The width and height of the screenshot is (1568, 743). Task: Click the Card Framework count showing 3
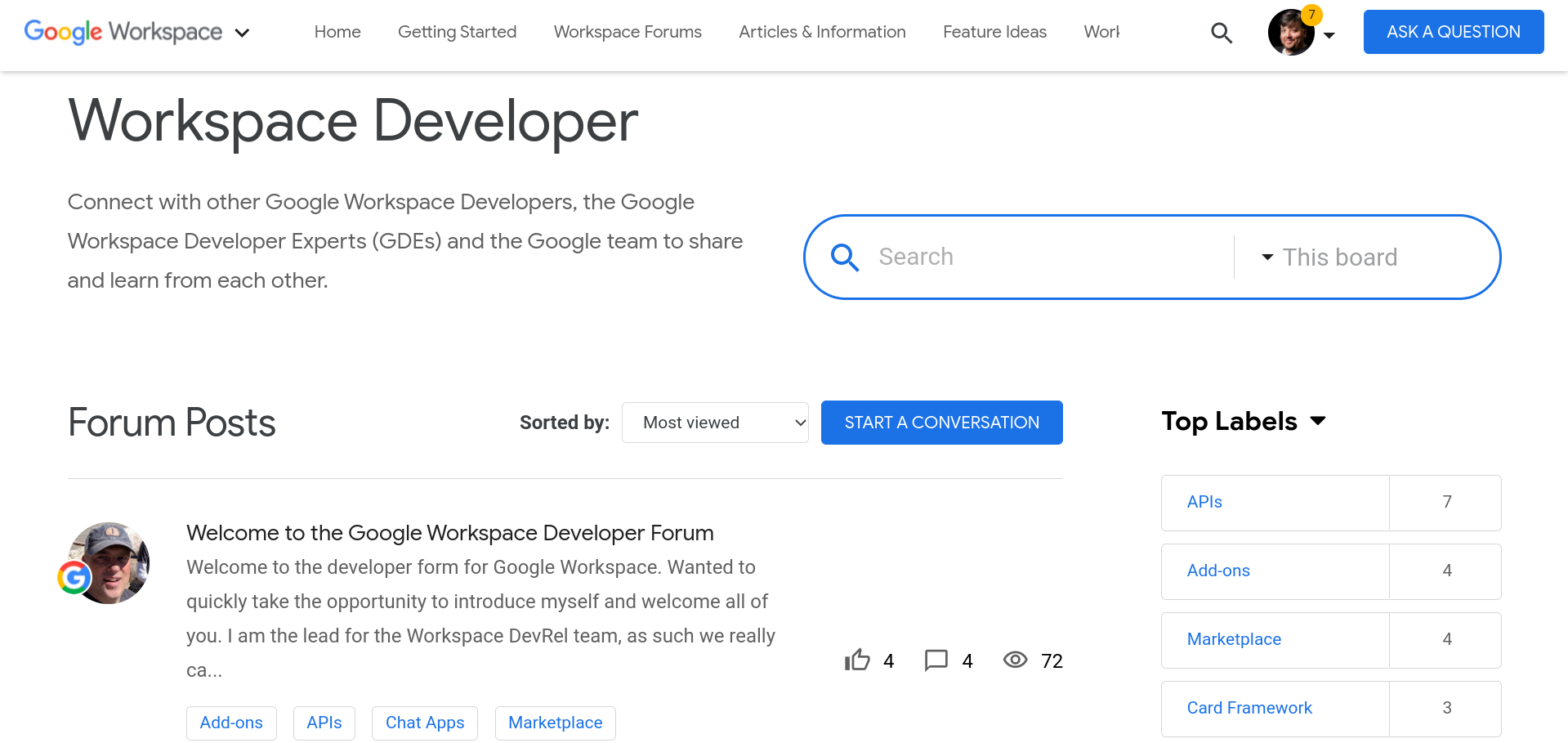1445,709
